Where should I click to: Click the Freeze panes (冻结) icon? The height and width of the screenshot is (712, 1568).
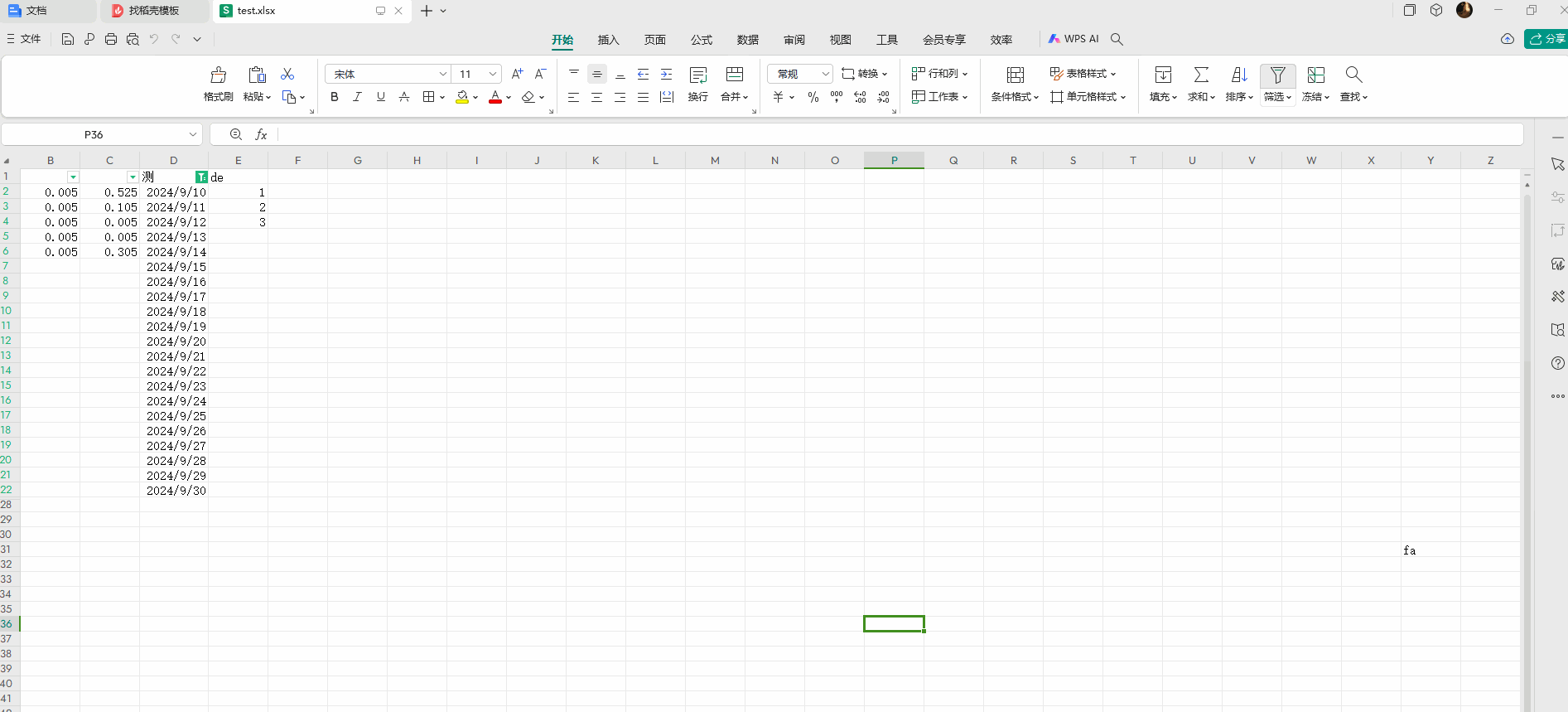(1315, 75)
